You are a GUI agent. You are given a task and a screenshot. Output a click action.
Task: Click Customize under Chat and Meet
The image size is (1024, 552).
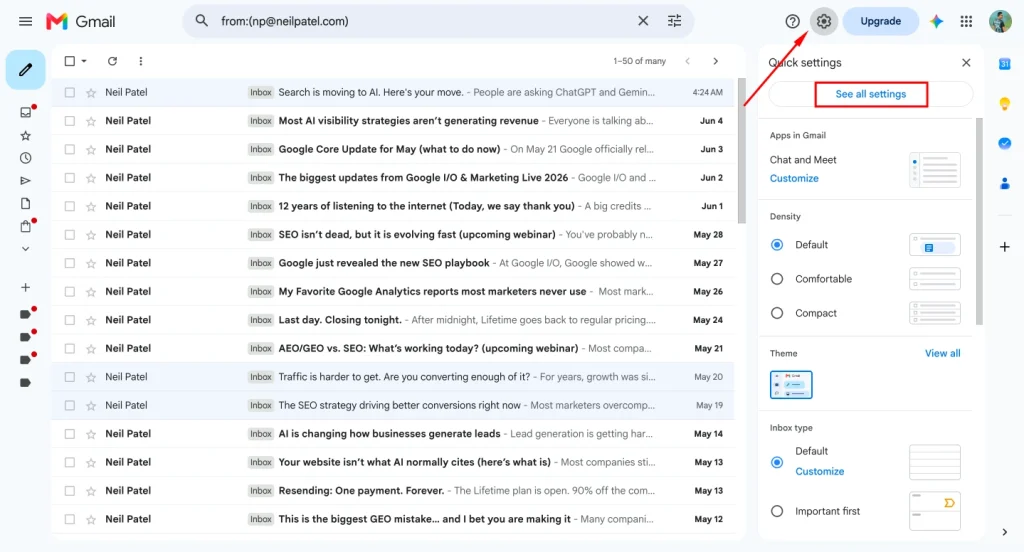(793, 178)
